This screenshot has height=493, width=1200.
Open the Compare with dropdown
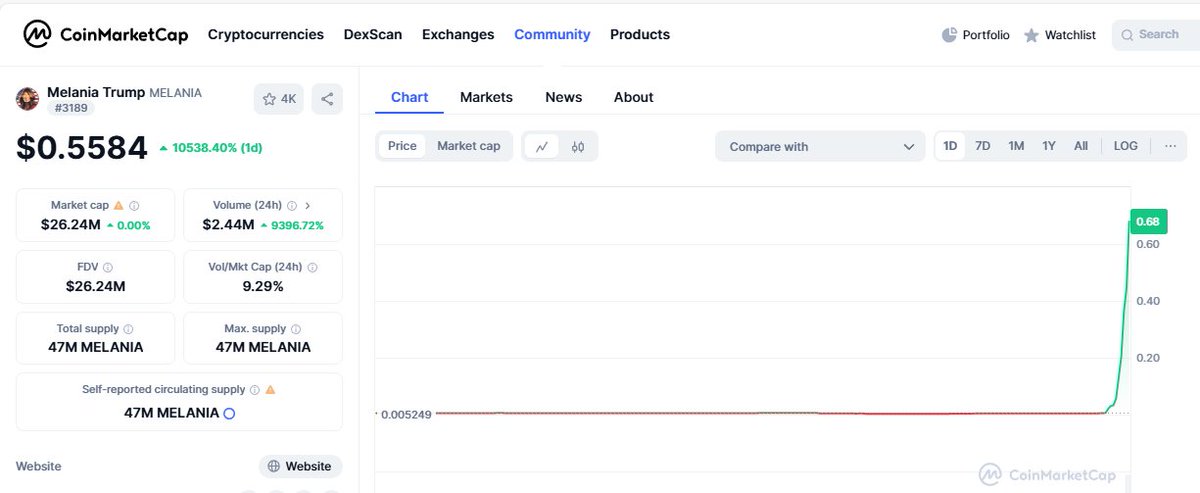[x=820, y=146]
